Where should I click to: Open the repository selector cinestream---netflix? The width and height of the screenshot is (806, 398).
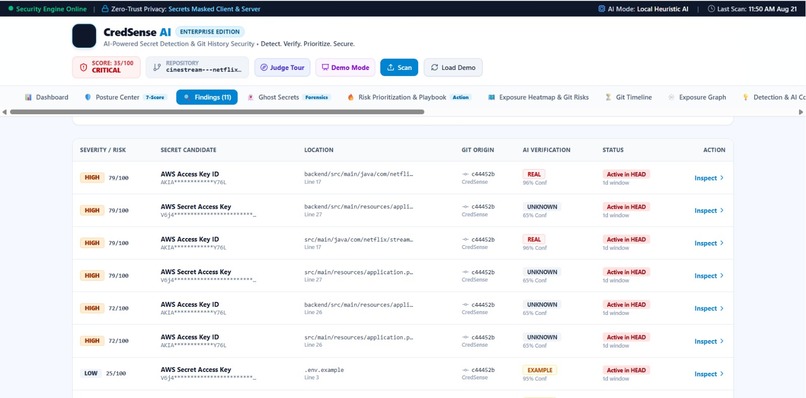point(197,67)
